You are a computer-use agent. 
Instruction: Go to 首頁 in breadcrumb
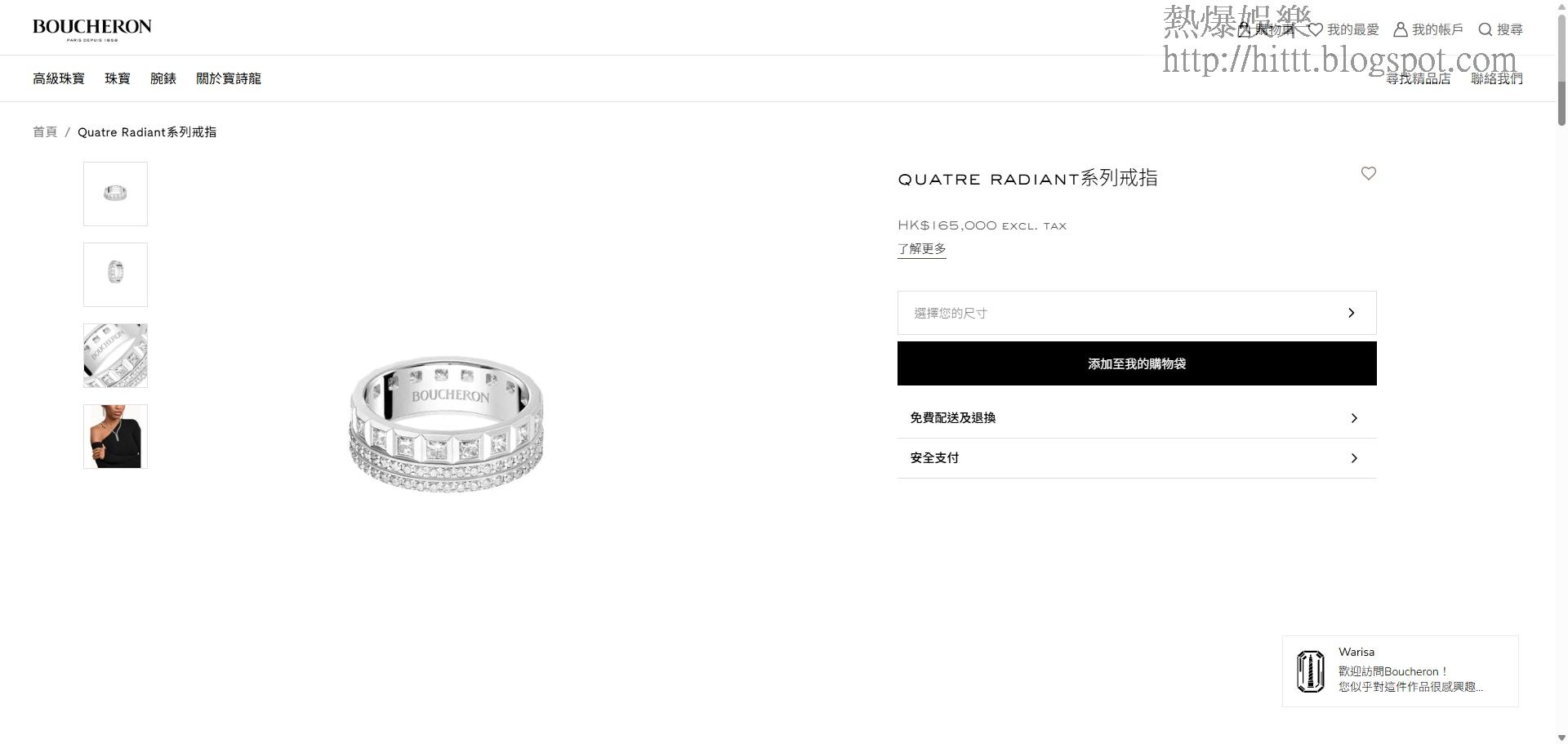45,131
